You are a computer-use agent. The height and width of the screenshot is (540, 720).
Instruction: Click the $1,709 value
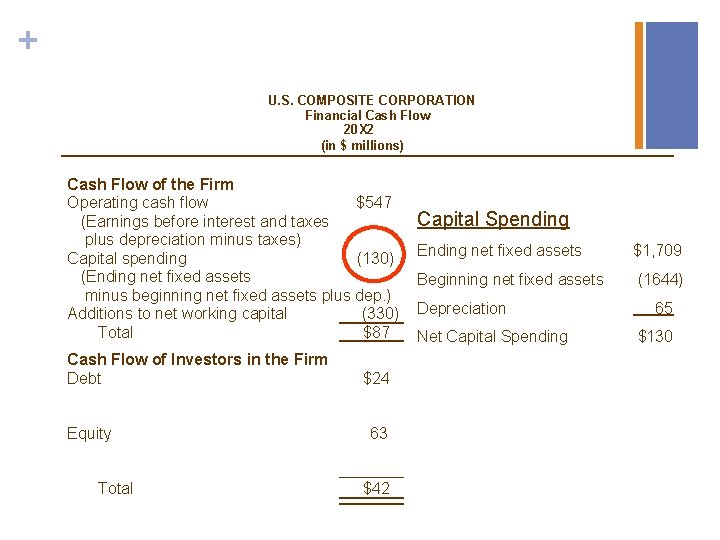657,250
